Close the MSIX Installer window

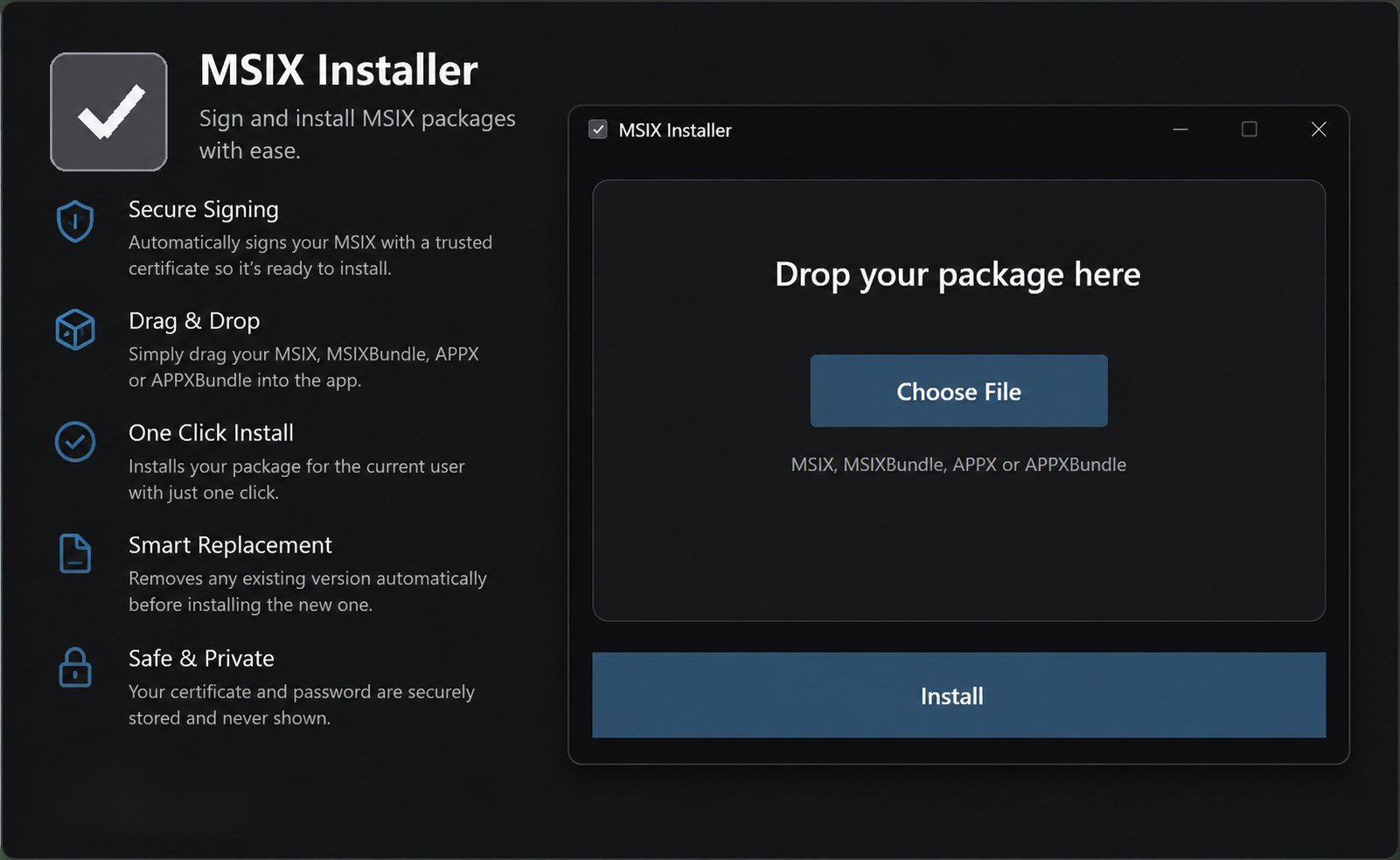tap(1319, 129)
